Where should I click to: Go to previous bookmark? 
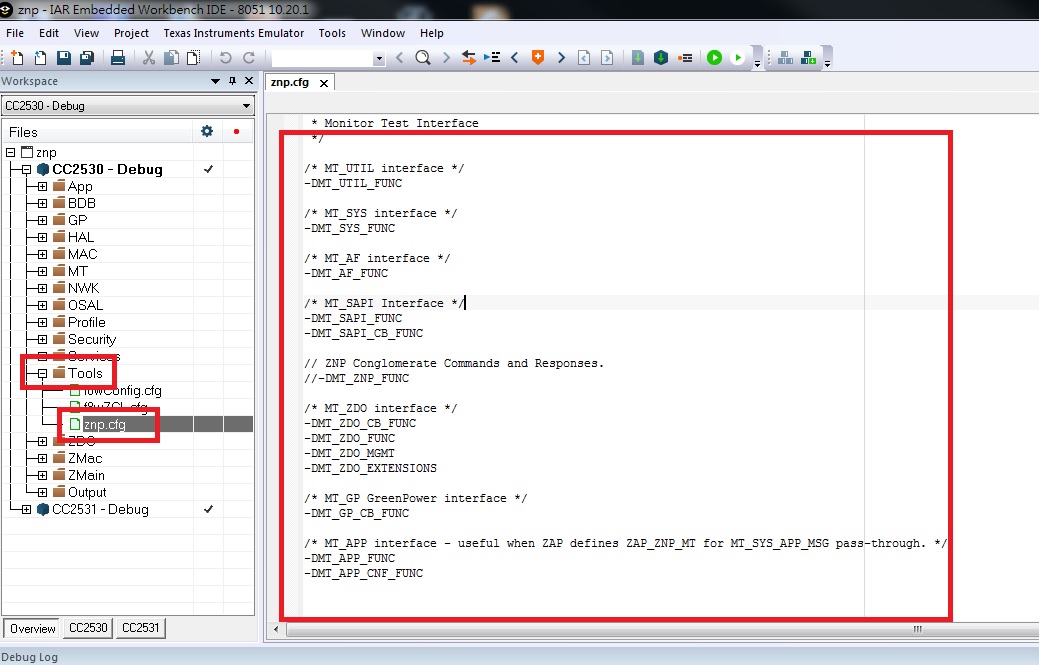(x=515, y=58)
